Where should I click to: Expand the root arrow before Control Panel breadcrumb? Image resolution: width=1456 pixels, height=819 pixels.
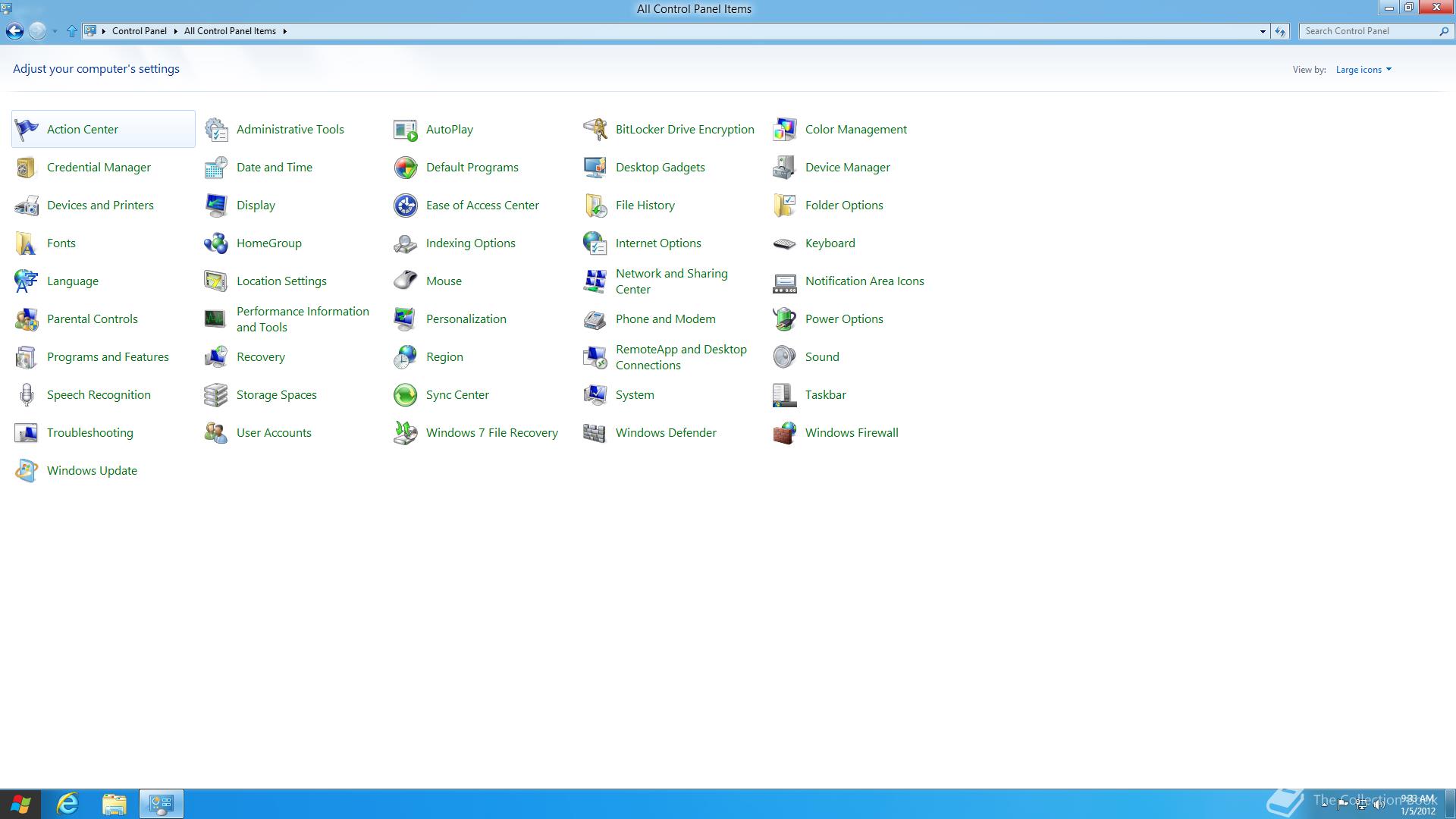click(104, 31)
